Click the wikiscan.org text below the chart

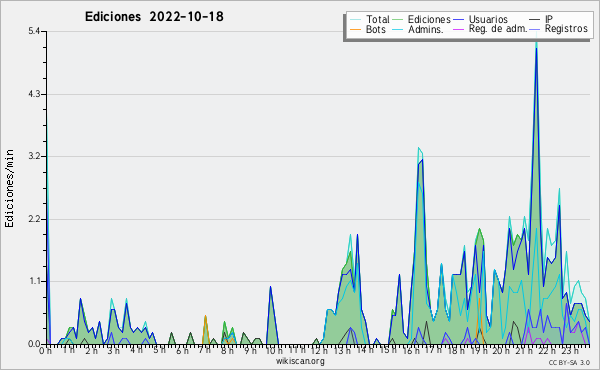pyautogui.click(x=300, y=361)
